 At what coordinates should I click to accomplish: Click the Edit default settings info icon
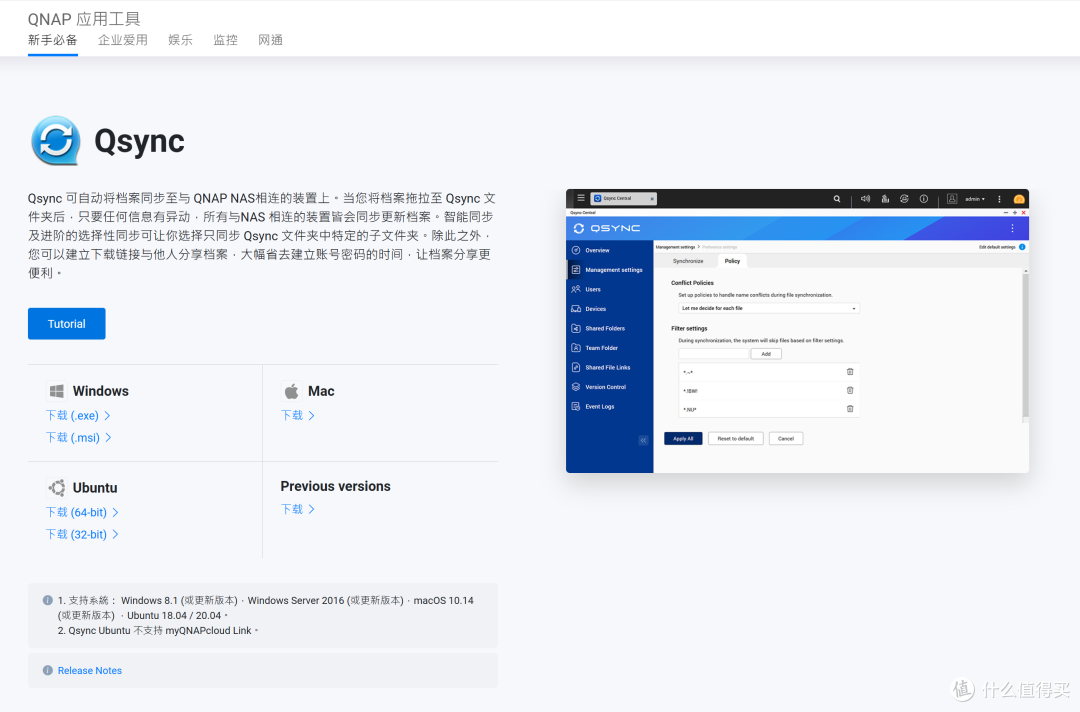pos(1022,247)
